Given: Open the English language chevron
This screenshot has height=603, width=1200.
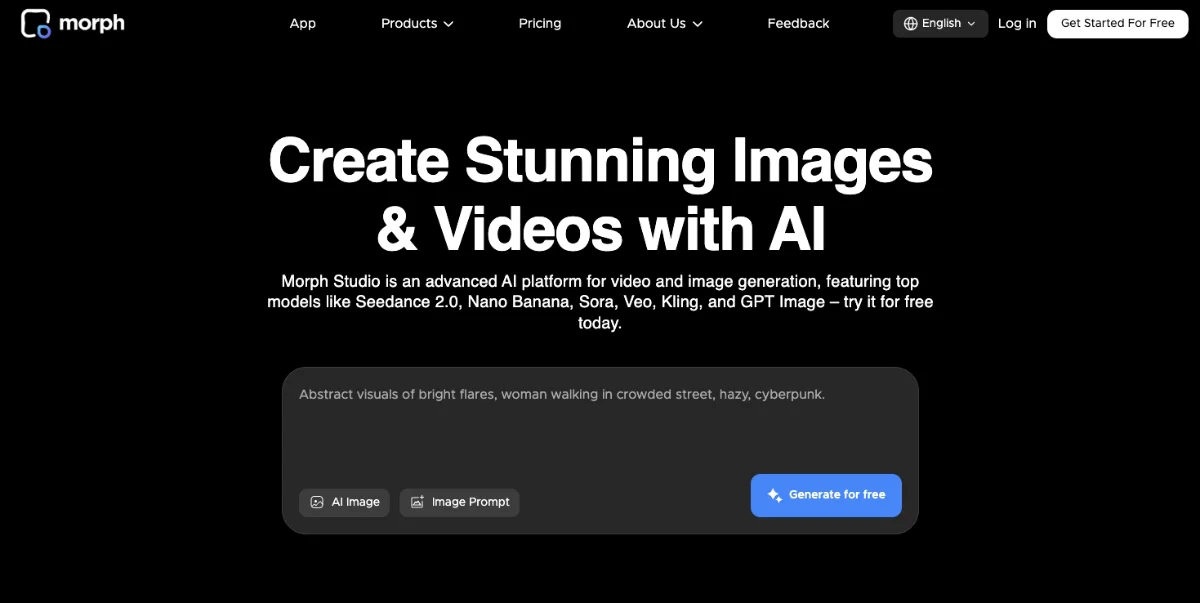Looking at the screenshot, I should pyautogui.click(x=971, y=24).
